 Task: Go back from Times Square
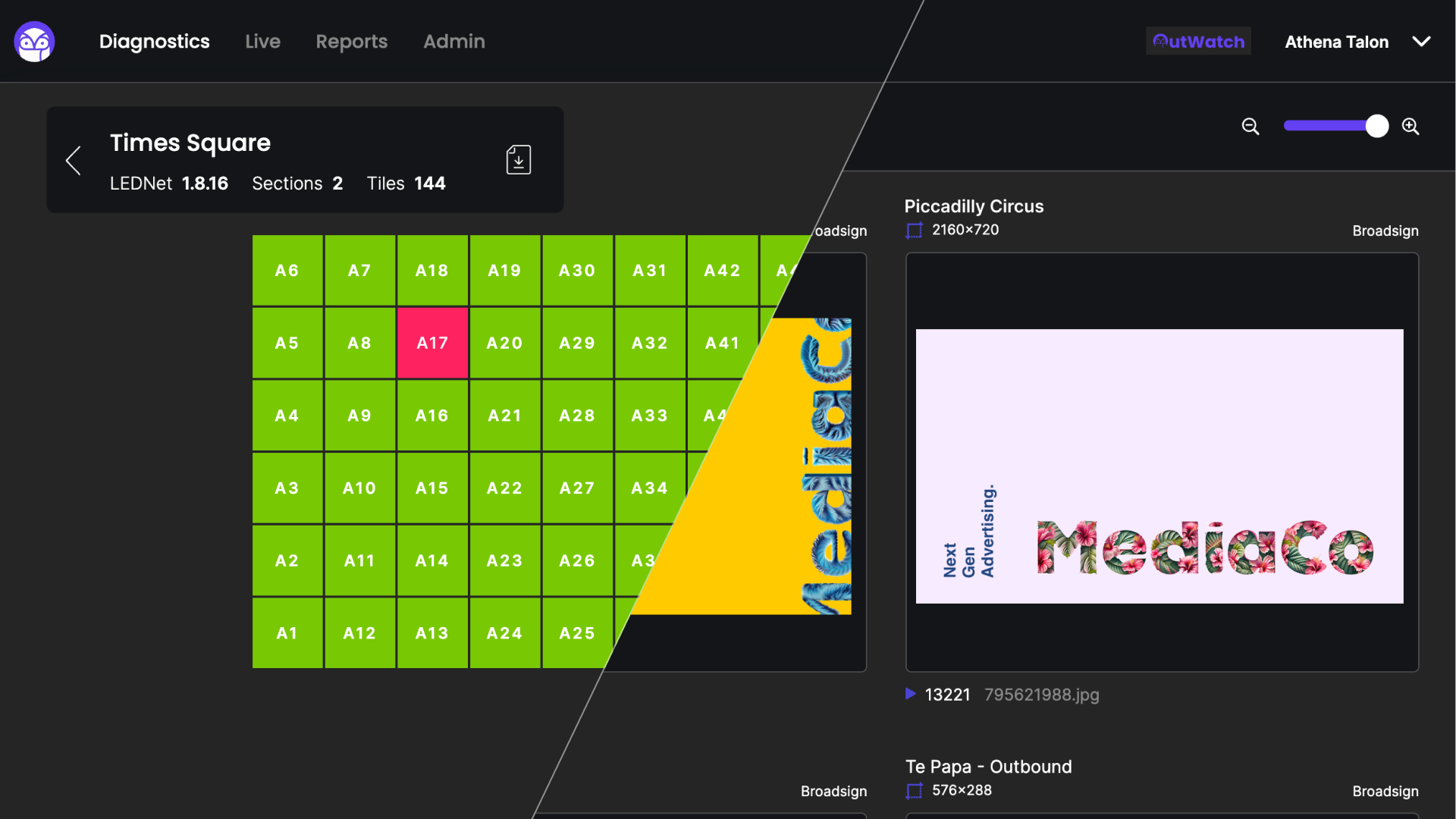[x=74, y=160]
